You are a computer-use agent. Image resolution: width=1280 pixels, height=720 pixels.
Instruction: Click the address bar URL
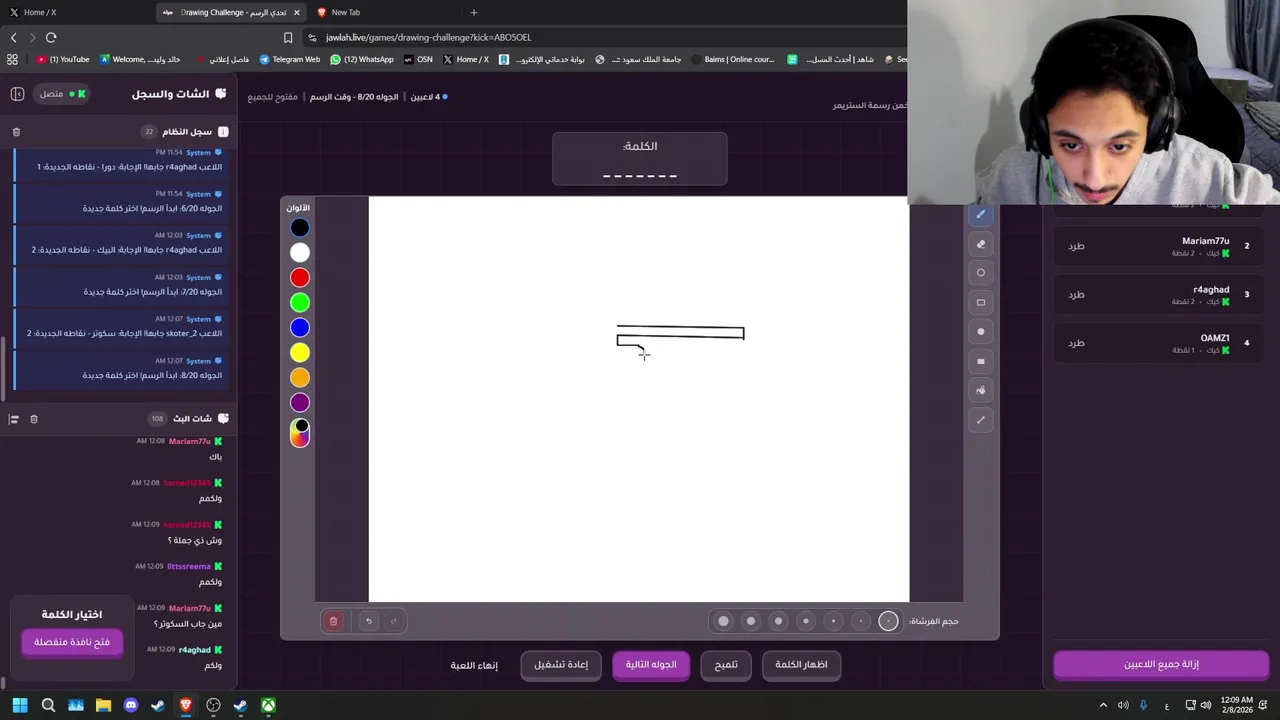(x=428, y=37)
